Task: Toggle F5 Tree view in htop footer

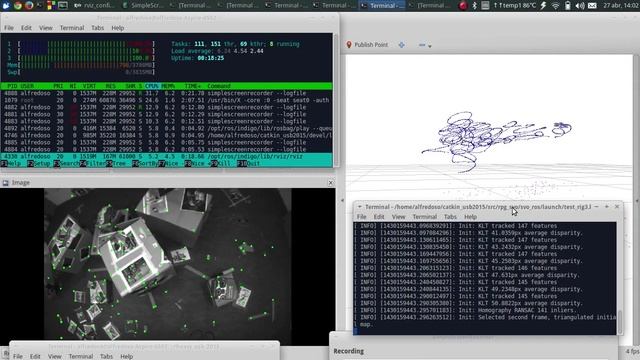Action: click(117, 163)
